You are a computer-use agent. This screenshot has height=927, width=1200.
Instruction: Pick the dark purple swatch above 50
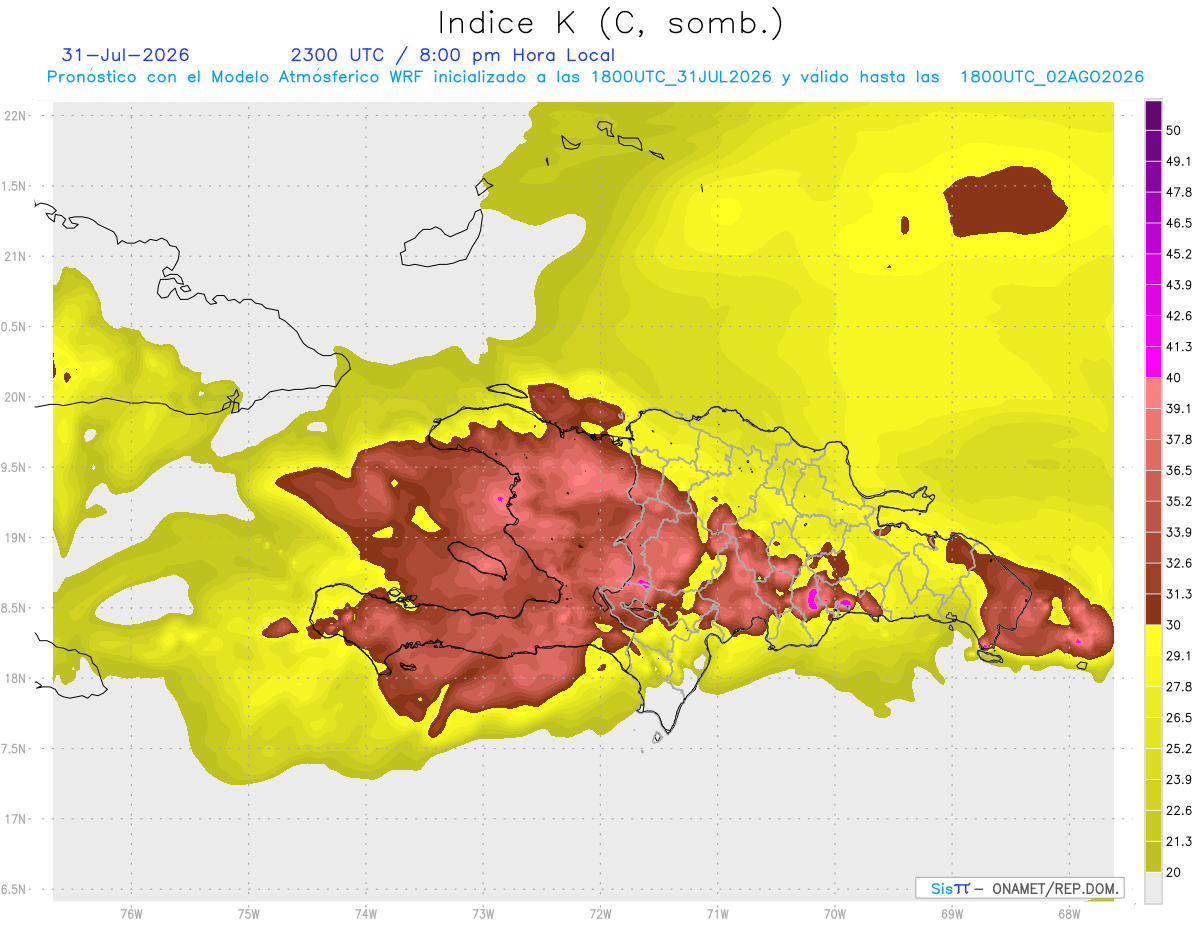(1153, 115)
